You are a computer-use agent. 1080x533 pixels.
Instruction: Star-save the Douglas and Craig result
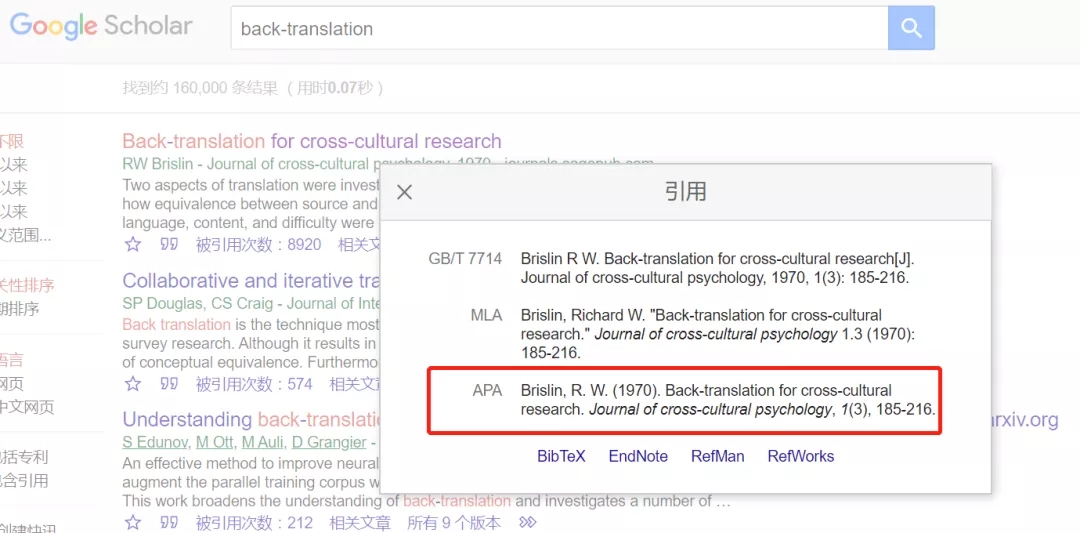click(132, 384)
